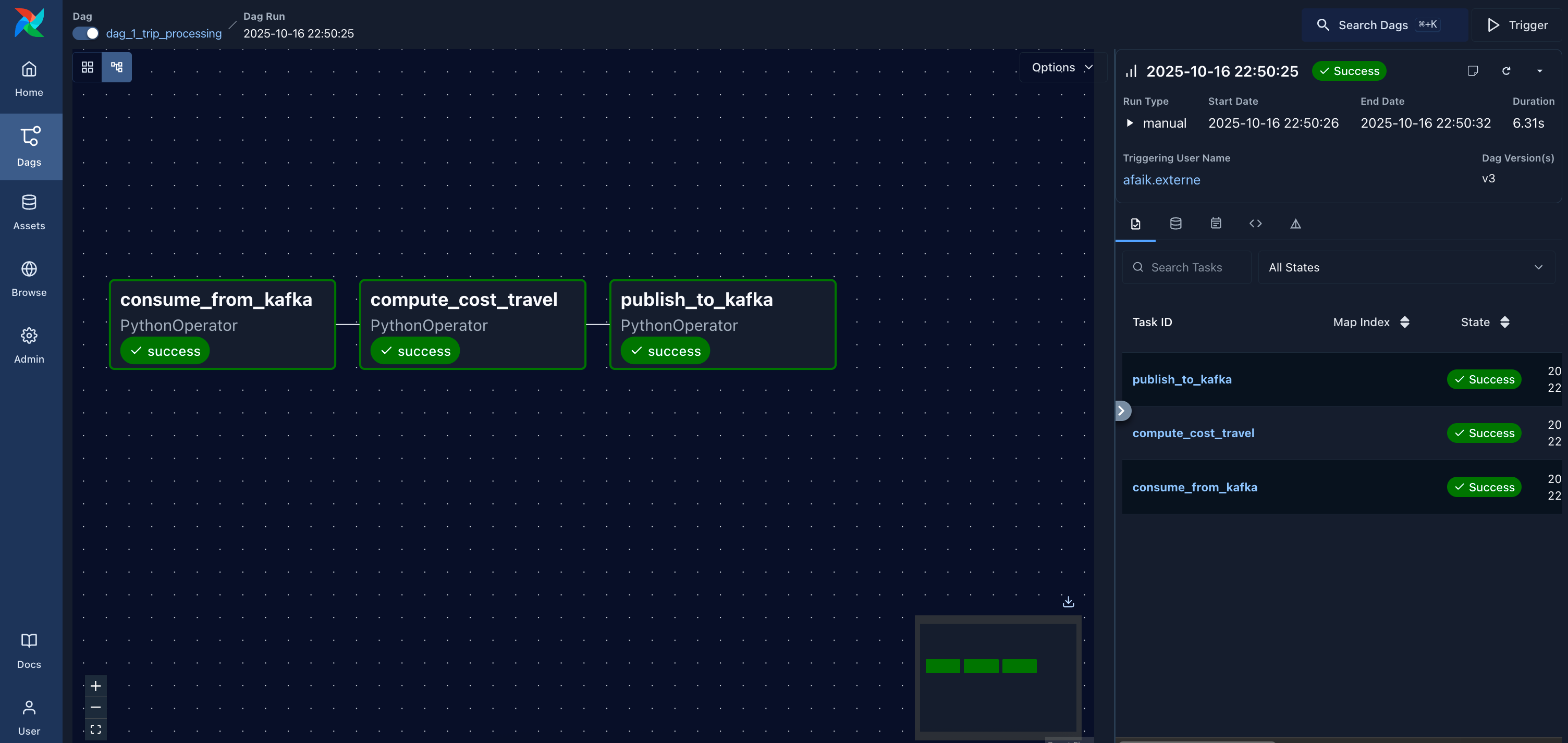1568x743 pixels.
Task: Expand the All States filter
Action: pyautogui.click(x=1405, y=267)
